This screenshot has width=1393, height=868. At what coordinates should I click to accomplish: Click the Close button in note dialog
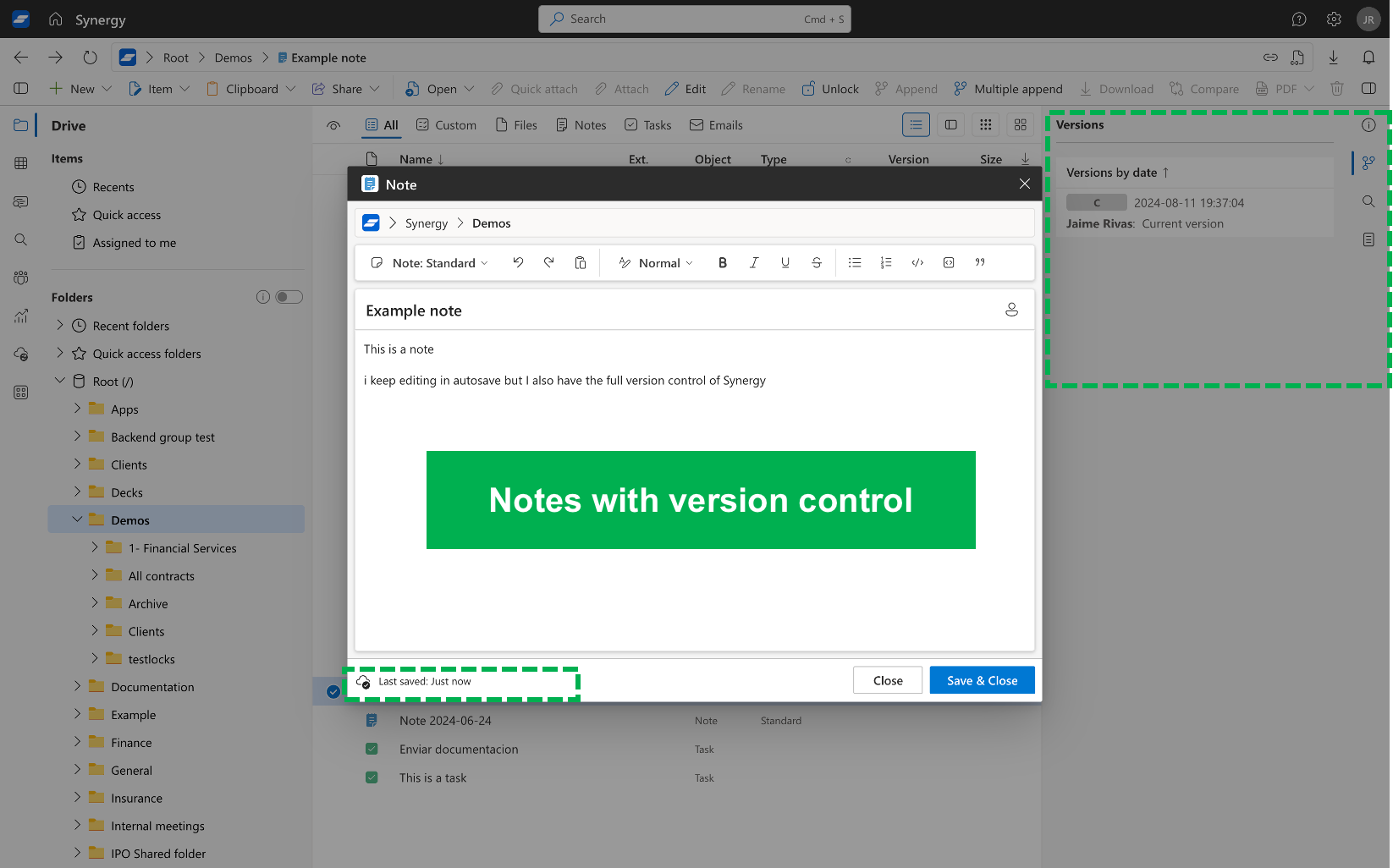coord(888,680)
